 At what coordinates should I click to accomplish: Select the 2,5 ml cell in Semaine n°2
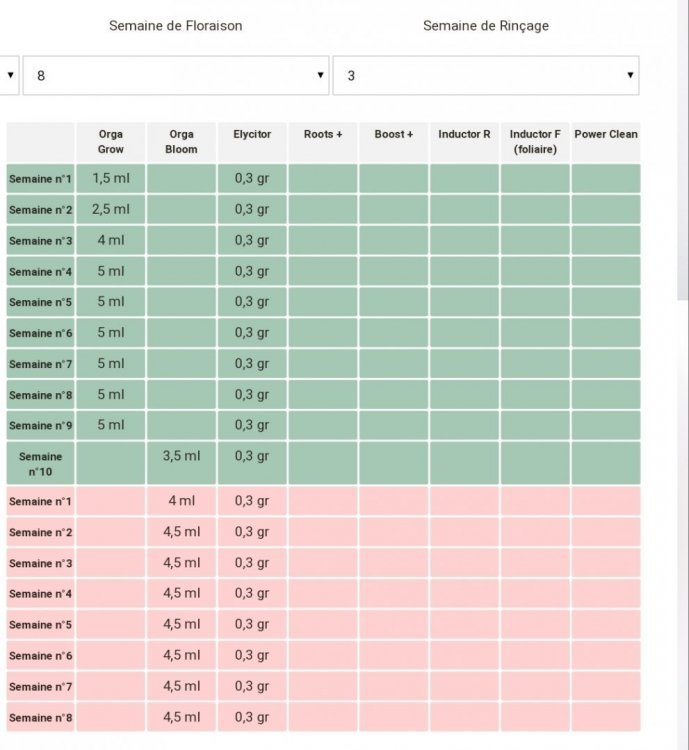[x=111, y=210]
